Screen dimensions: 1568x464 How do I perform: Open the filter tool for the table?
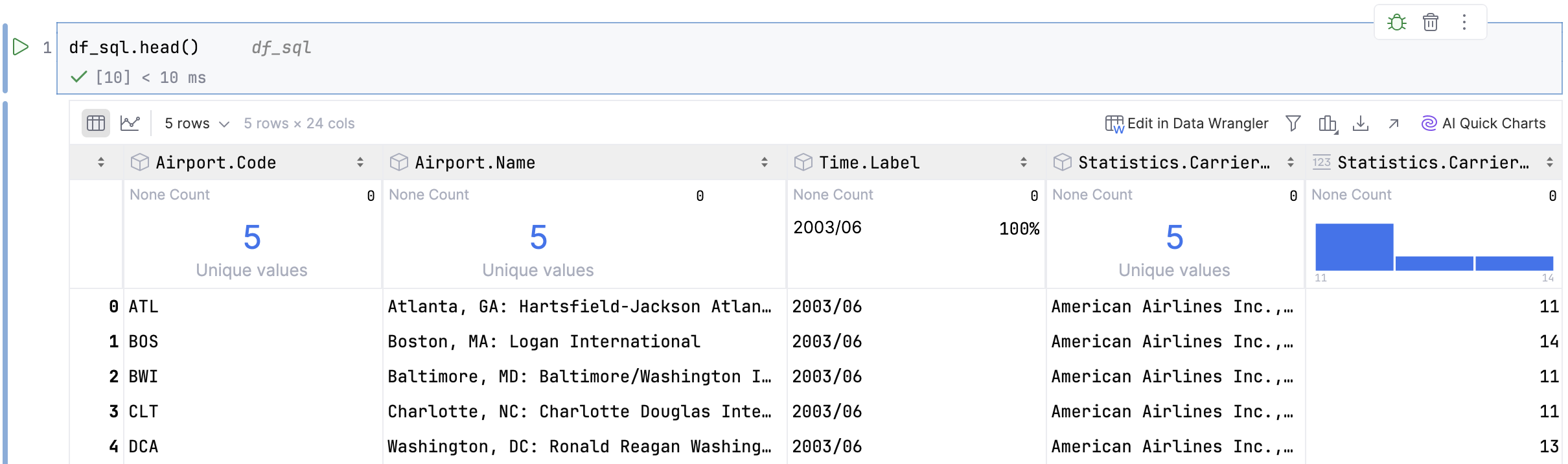click(1293, 123)
